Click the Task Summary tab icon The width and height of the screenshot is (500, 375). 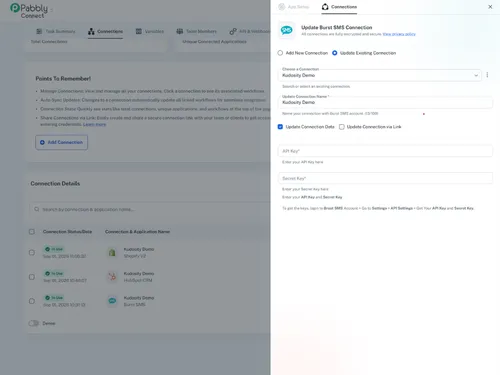click(39, 31)
